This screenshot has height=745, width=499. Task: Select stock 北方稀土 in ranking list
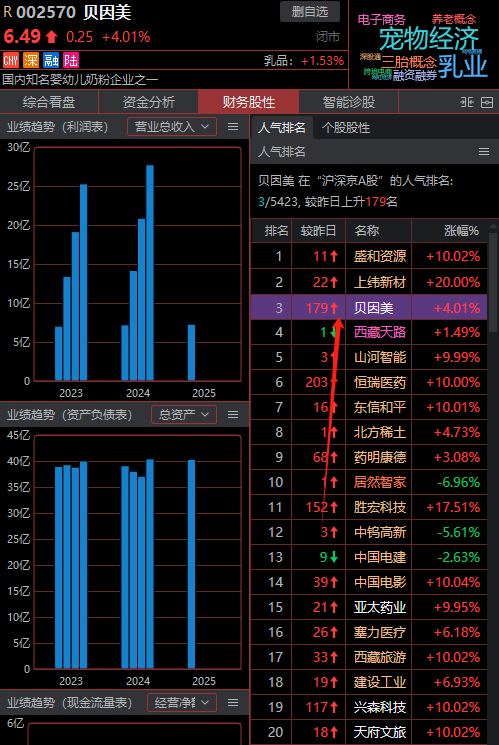pyautogui.click(x=380, y=432)
